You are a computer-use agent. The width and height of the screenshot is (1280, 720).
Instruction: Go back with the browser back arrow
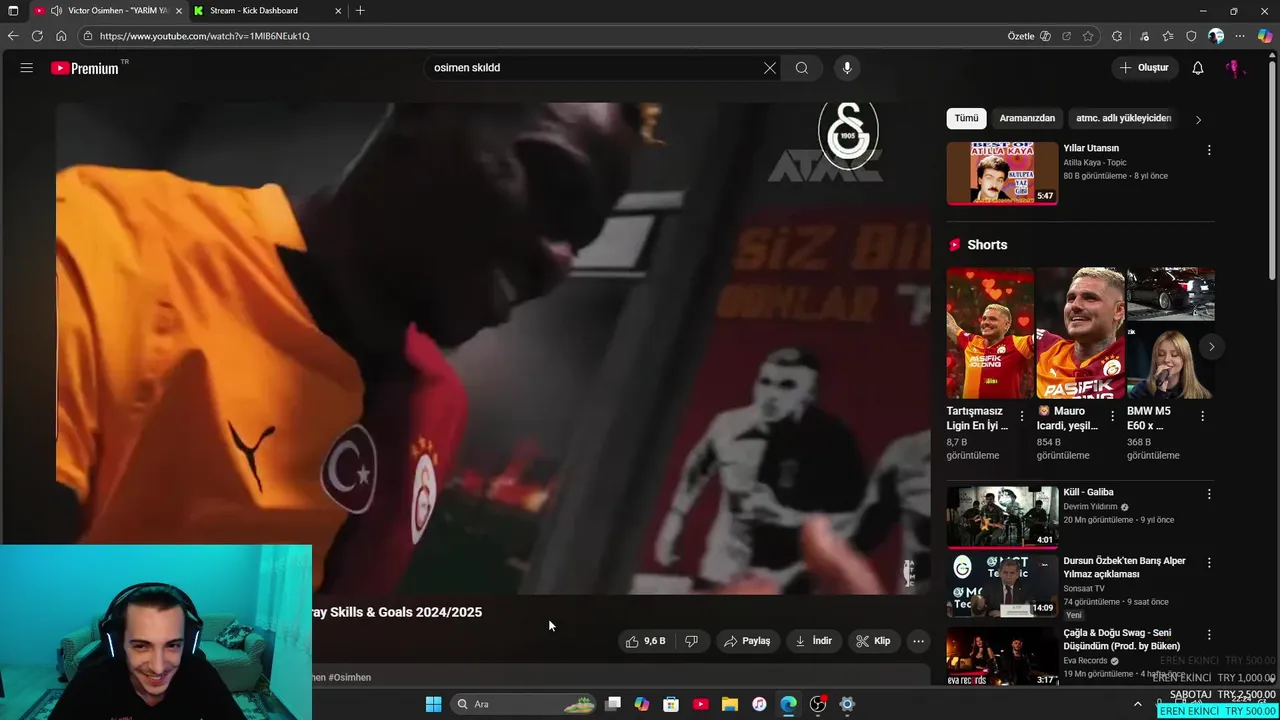[13, 36]
